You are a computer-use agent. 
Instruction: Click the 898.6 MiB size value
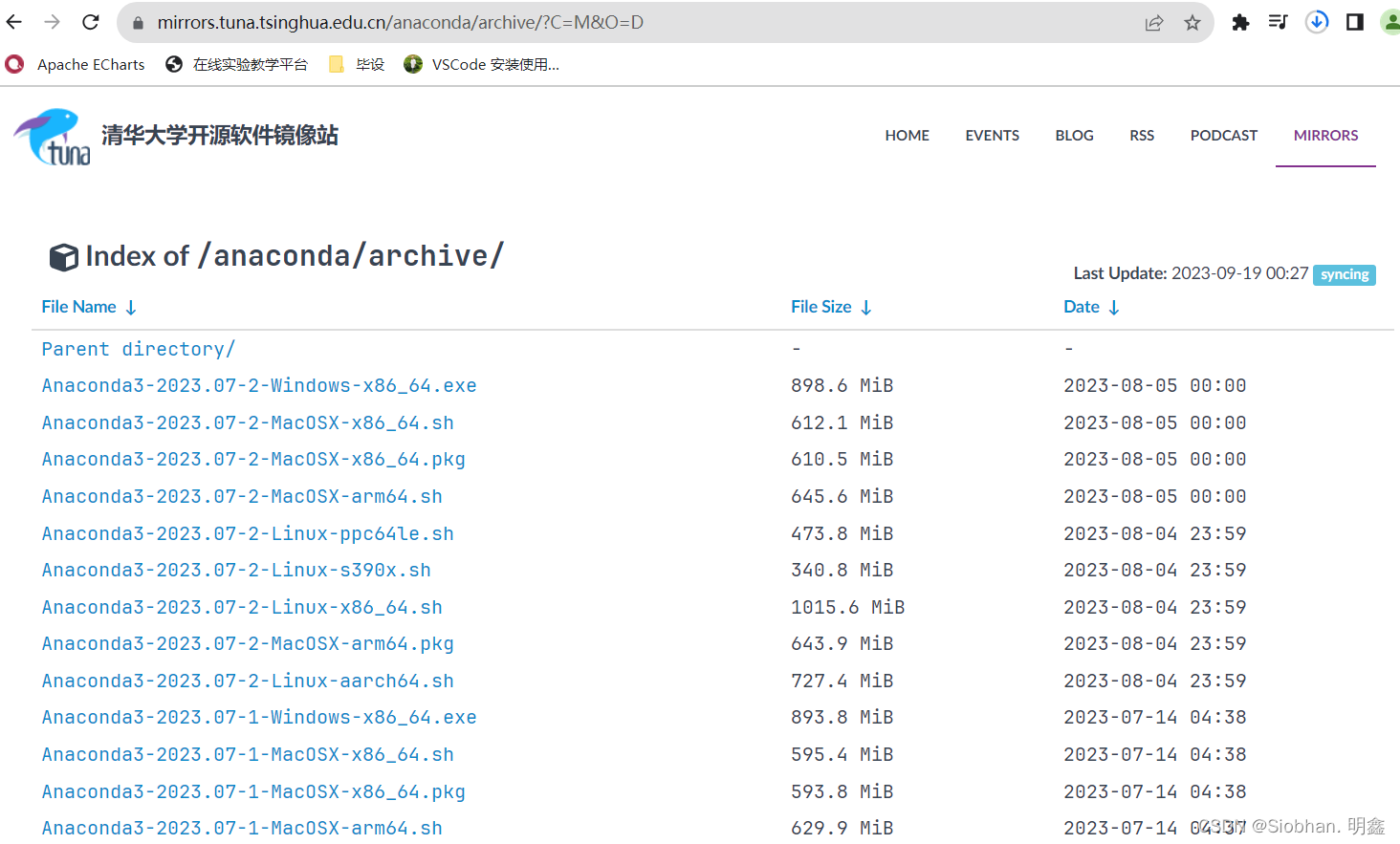click(x=842, y=386)
